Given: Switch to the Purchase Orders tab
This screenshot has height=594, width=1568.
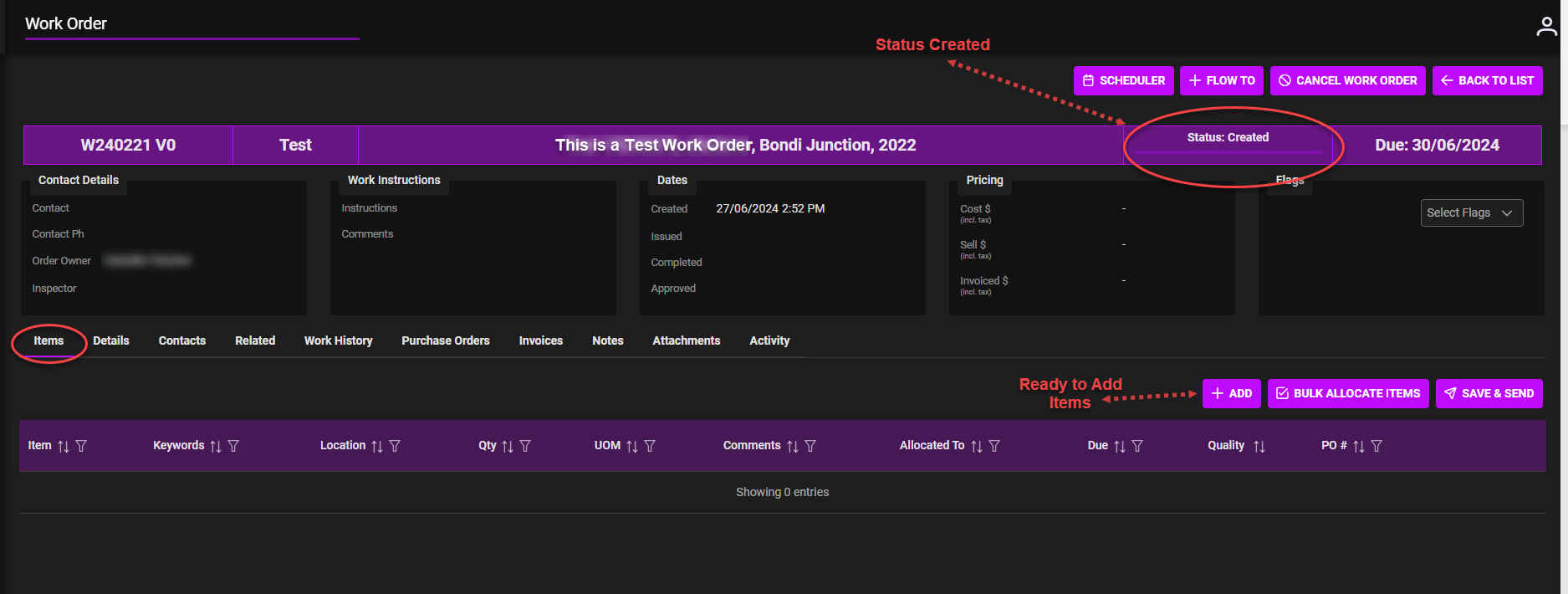Looking at the screenshot, I should coord(445,341).
